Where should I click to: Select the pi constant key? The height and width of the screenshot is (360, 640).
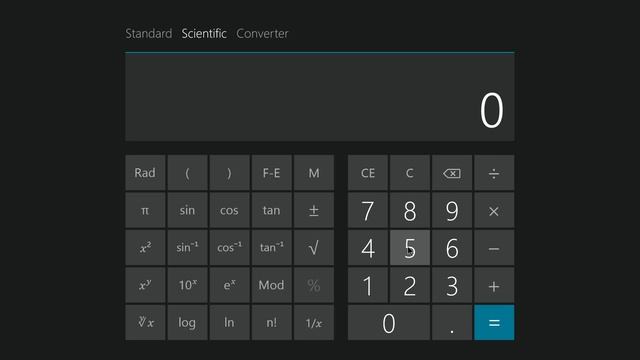tap(145, 211)
